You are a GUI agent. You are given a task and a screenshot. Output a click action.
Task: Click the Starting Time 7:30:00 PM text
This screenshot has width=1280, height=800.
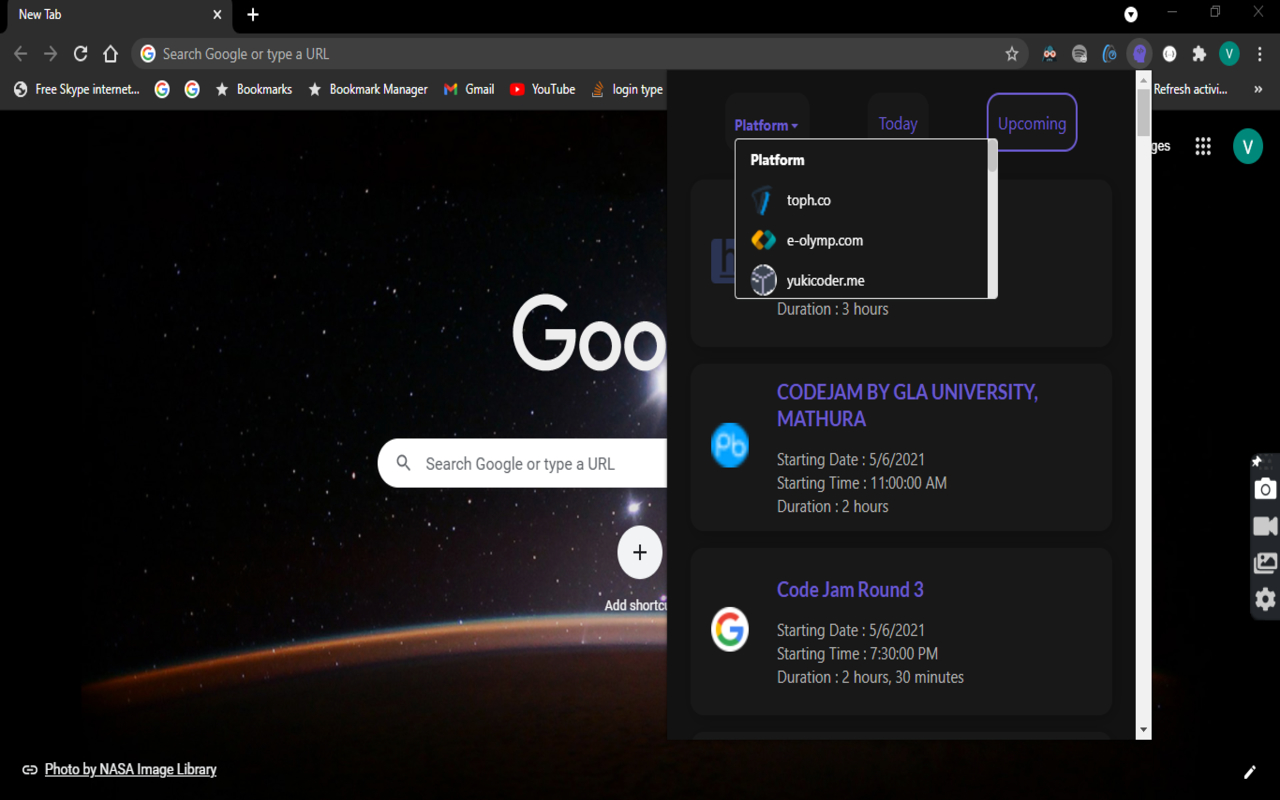[857, 654]
